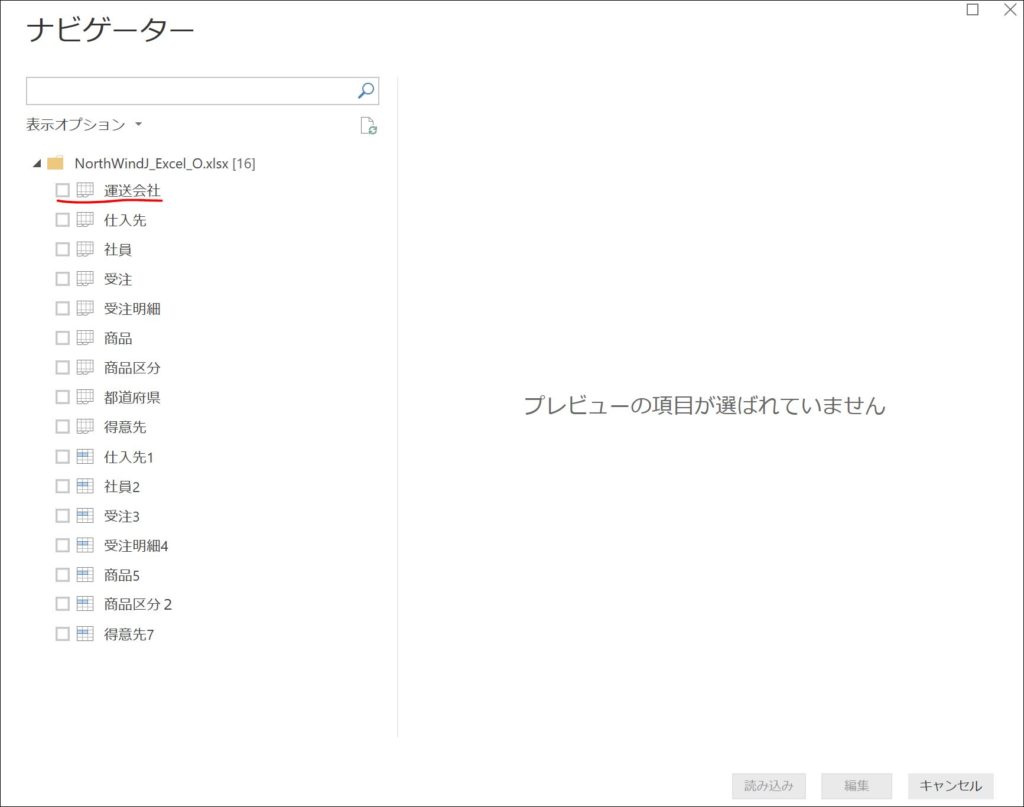Click the table icon beside 仕入先1
The height and width of the screenshot is (807, 1024).
(x=85, y=456)
